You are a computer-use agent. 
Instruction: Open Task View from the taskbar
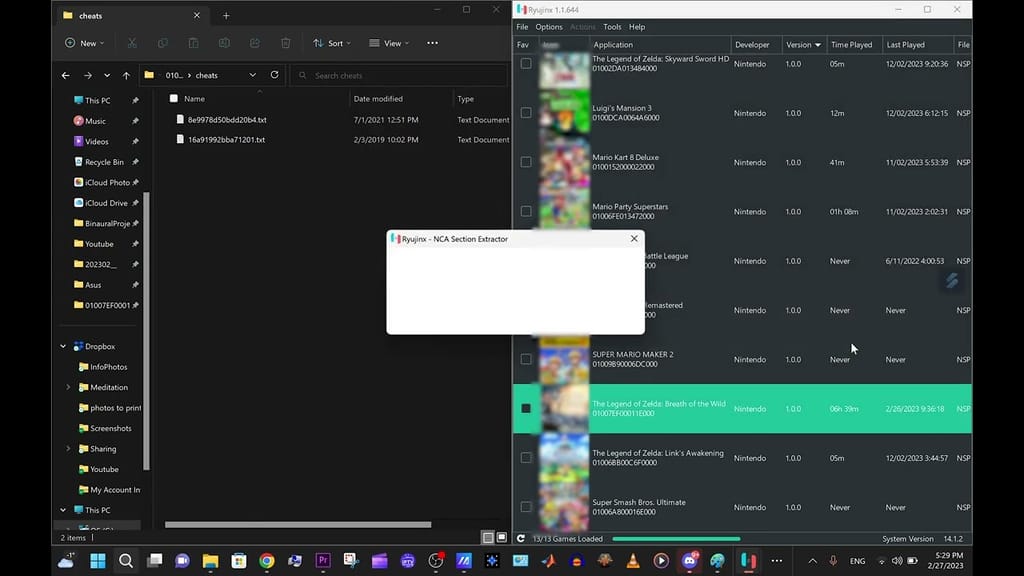(x=155, y=561)
